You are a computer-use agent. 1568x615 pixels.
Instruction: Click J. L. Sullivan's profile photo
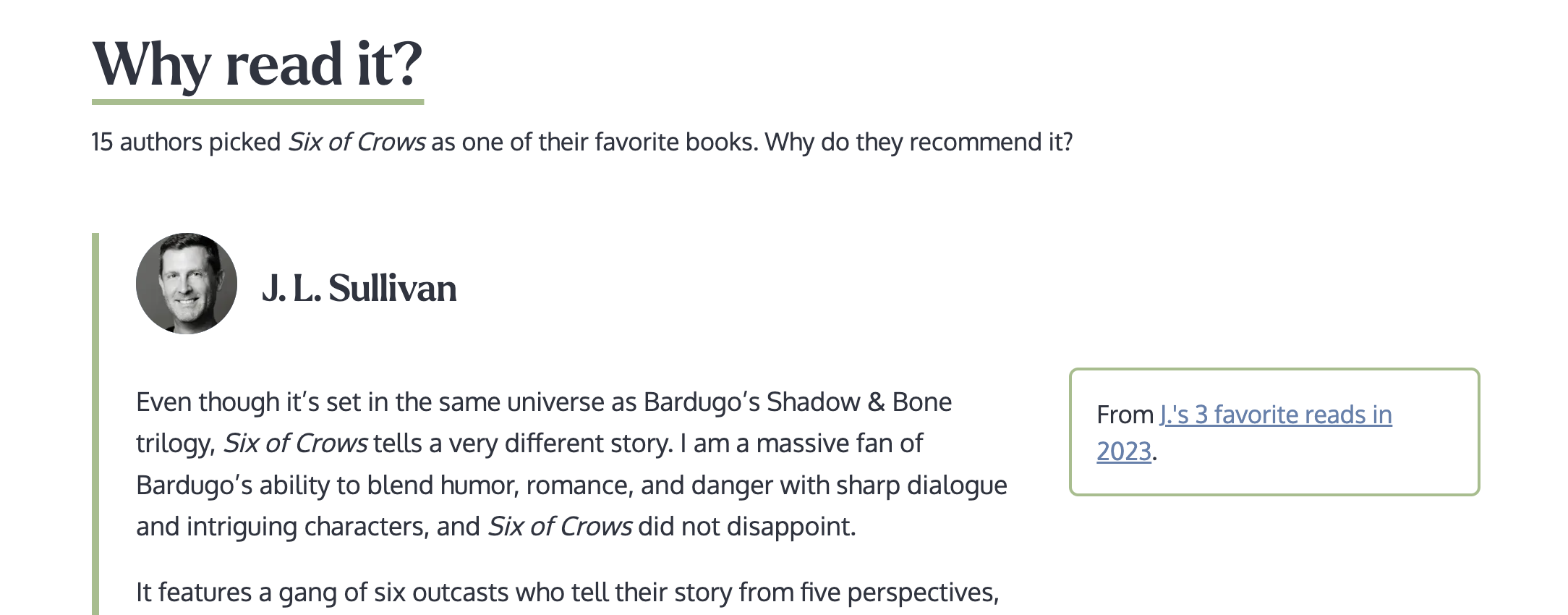pyautogui.click(x=187, y=284)
